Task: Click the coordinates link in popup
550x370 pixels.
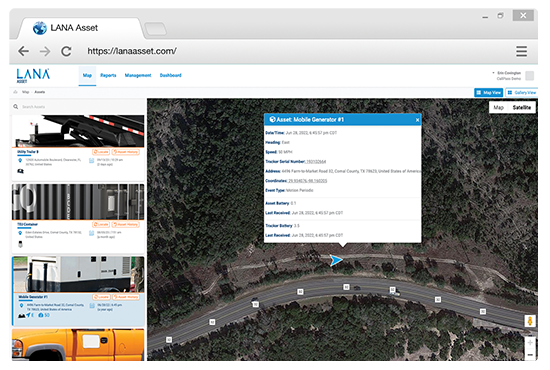Action: 308,181
